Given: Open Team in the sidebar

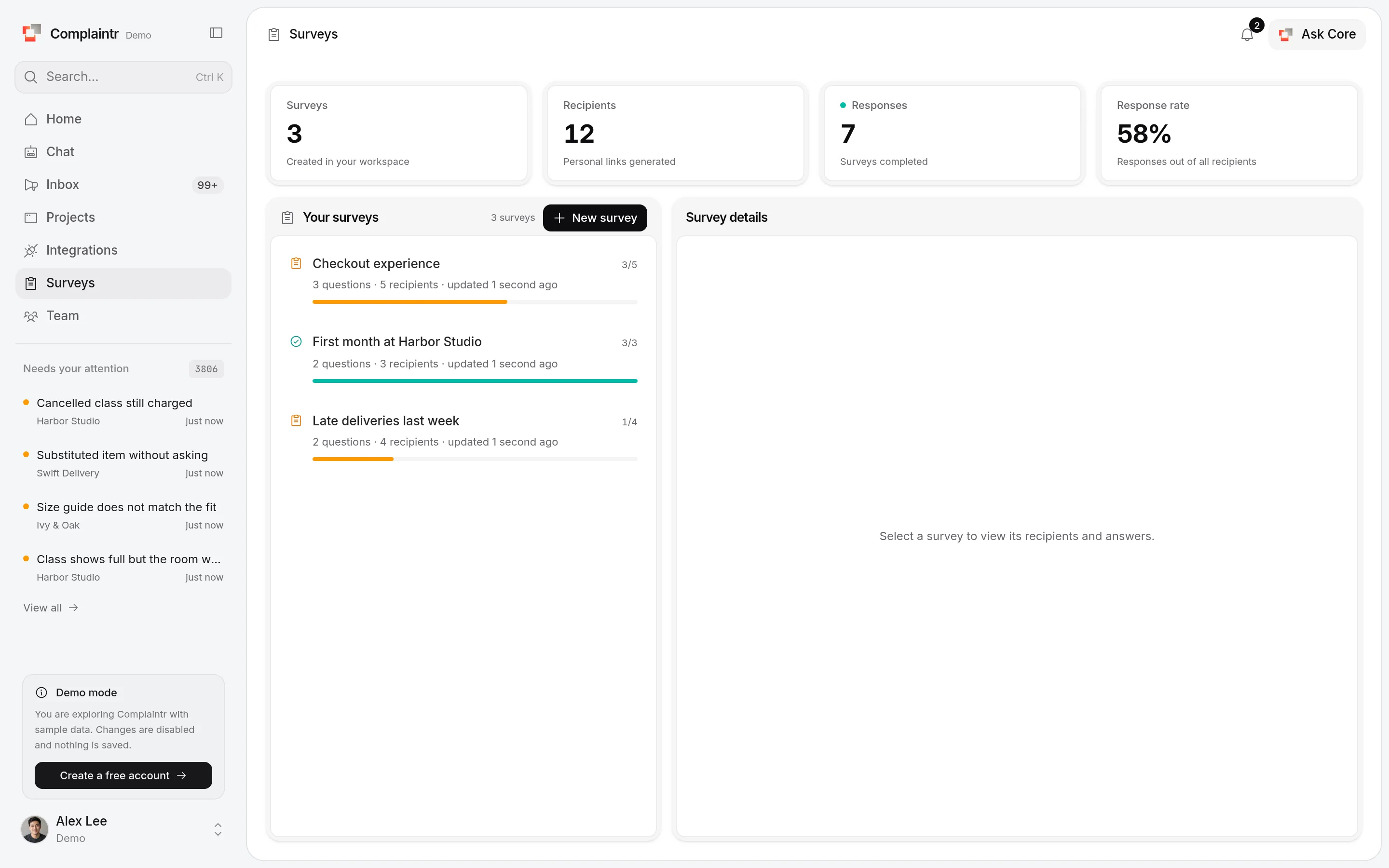Looking at the screenshot, I should (123, 316).
